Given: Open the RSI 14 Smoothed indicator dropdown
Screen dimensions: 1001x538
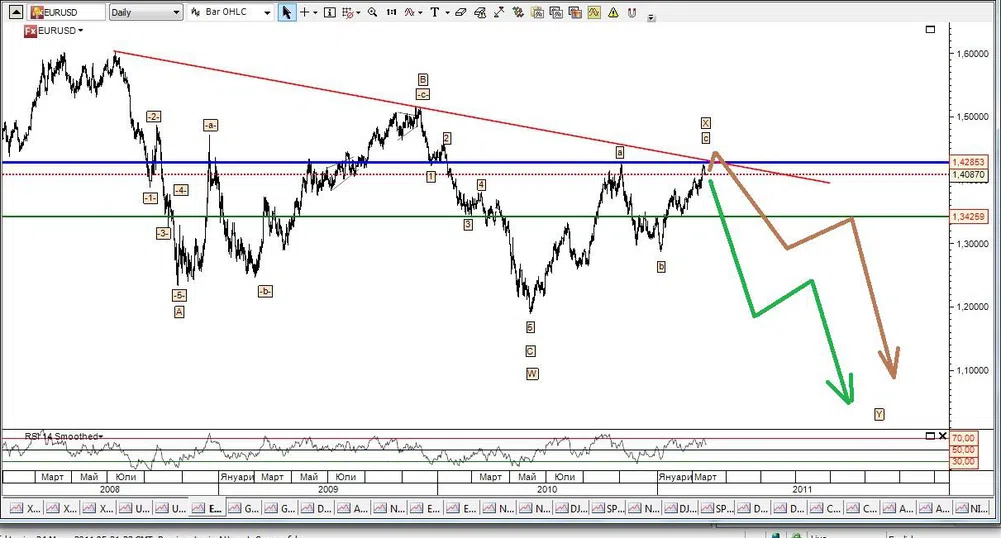Looking at the screenshot, I should tap(100, 437).
